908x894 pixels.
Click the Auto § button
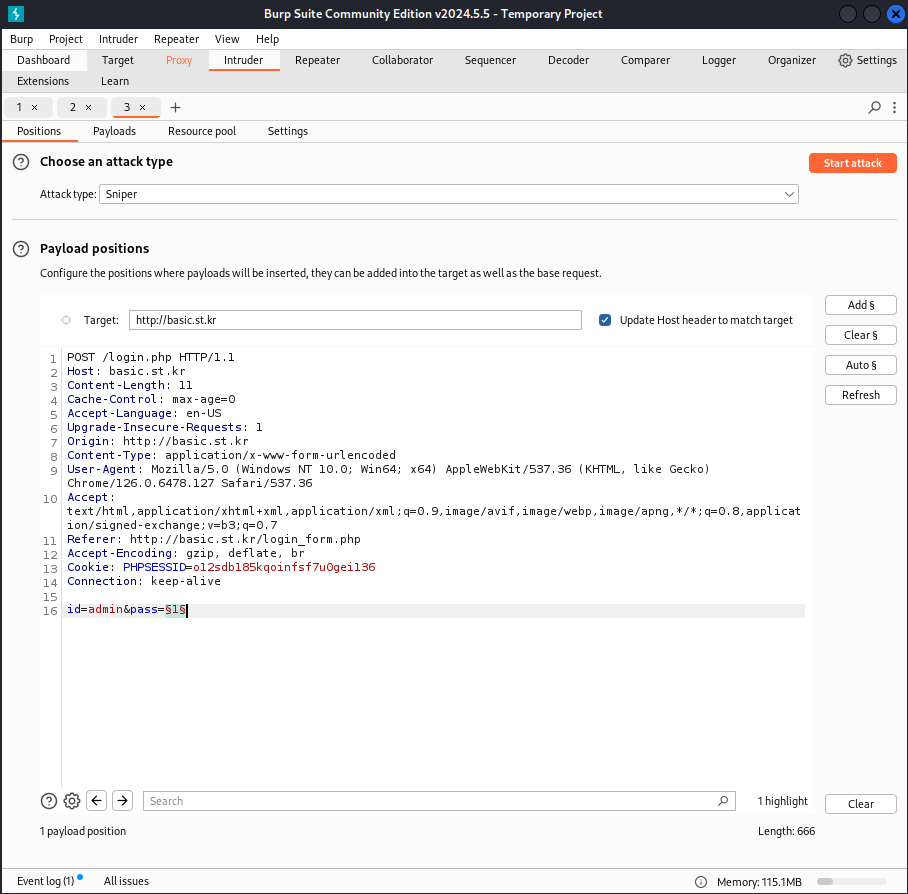[x=861, y=365]
